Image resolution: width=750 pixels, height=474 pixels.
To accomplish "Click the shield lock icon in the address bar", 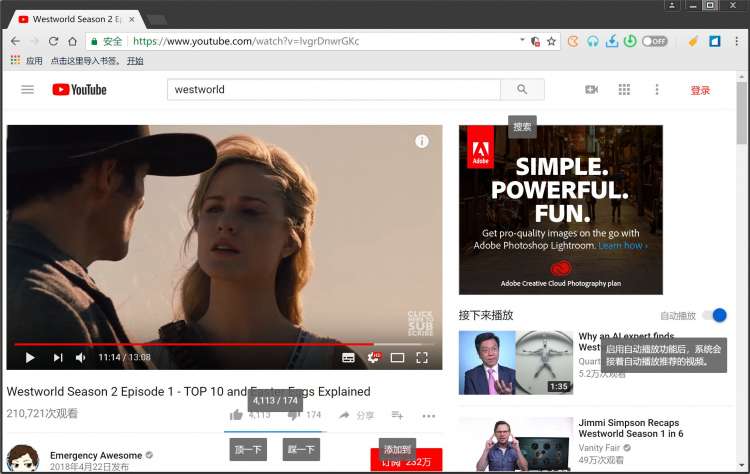I will click(x=535, y=41).
